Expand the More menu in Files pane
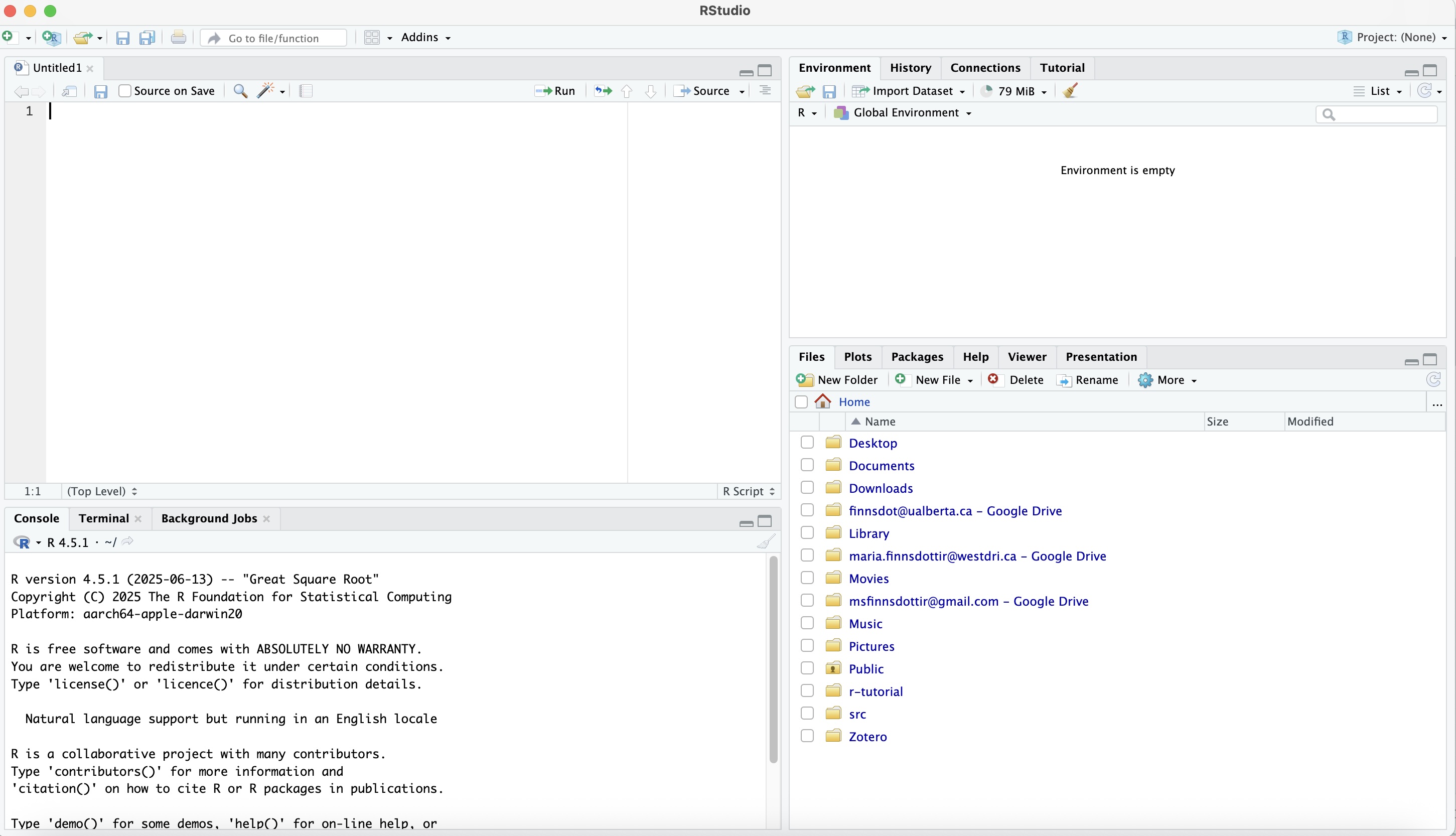This screenshot has height=836, width=1456. (1168, 380)
